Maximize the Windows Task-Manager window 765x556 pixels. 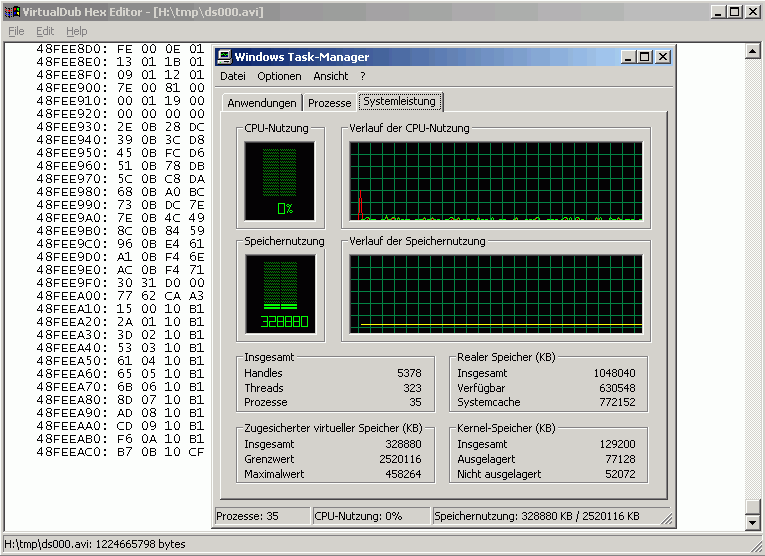point(645,57)
